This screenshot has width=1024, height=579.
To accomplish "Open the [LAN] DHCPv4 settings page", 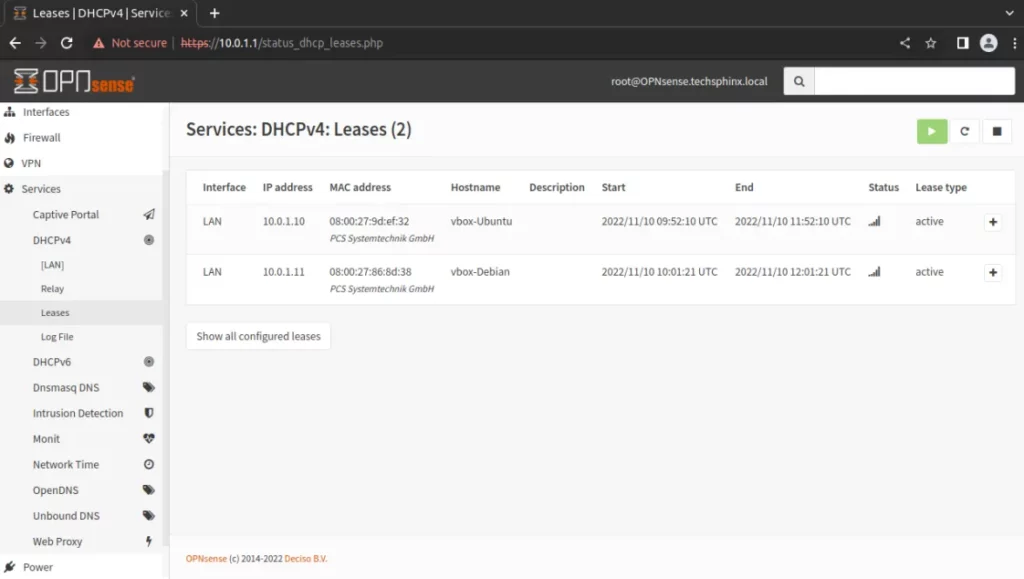I will 52,265.
